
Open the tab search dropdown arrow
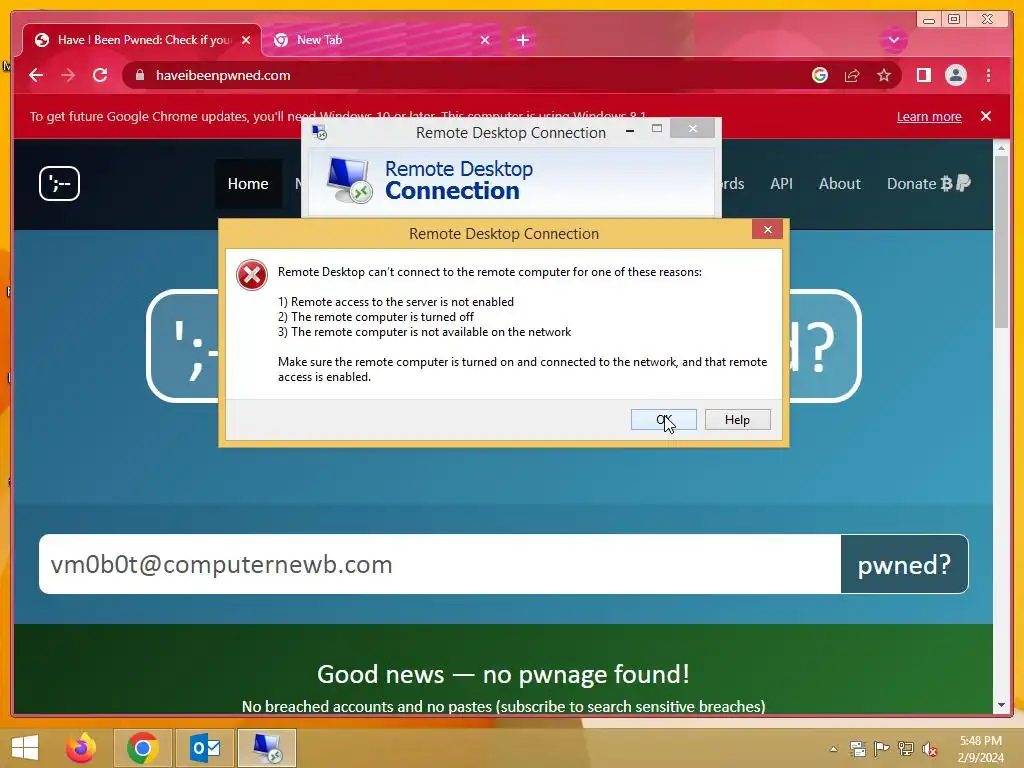[x=893, y=40]
